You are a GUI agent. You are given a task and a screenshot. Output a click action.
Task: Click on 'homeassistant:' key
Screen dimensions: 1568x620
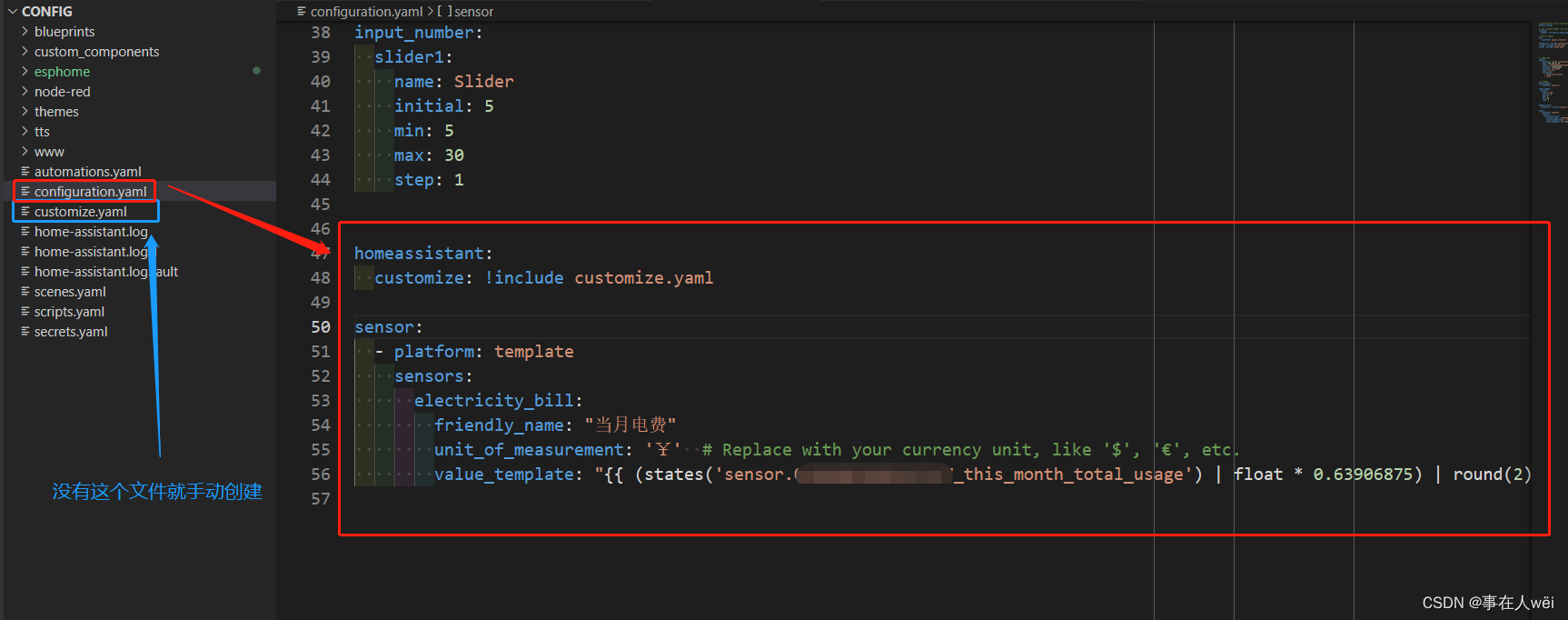[x=423, y=254]
